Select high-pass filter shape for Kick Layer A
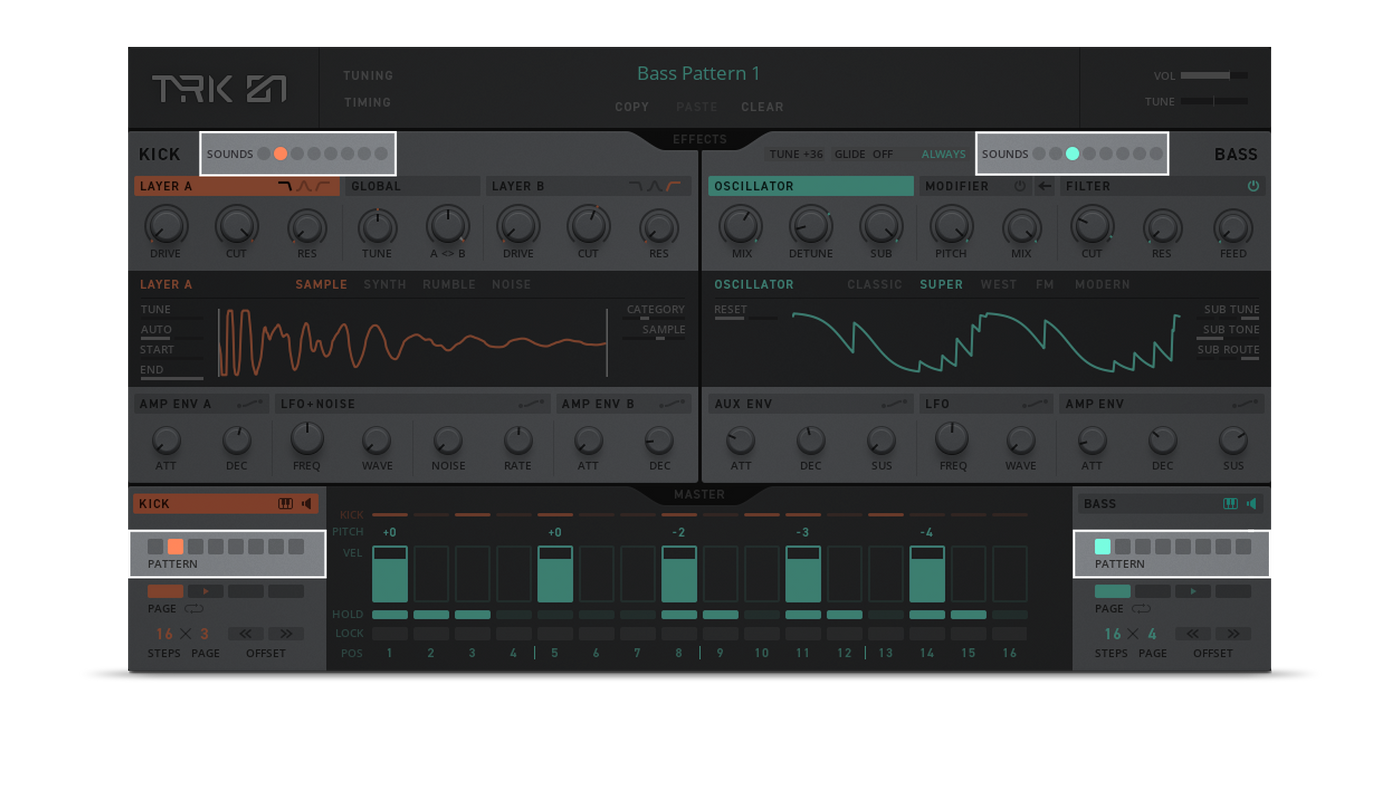The height and width of the screenshot is (804, 1400). 321,186
